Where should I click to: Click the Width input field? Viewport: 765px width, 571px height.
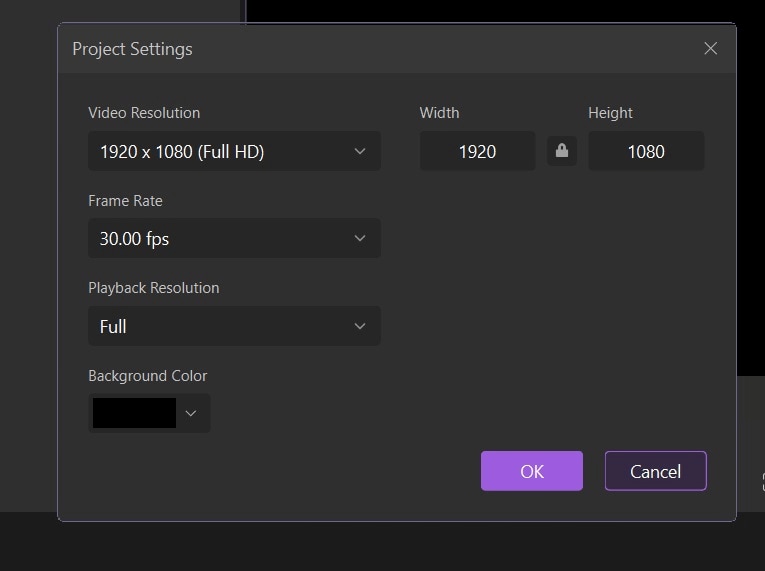click(477, 152)
